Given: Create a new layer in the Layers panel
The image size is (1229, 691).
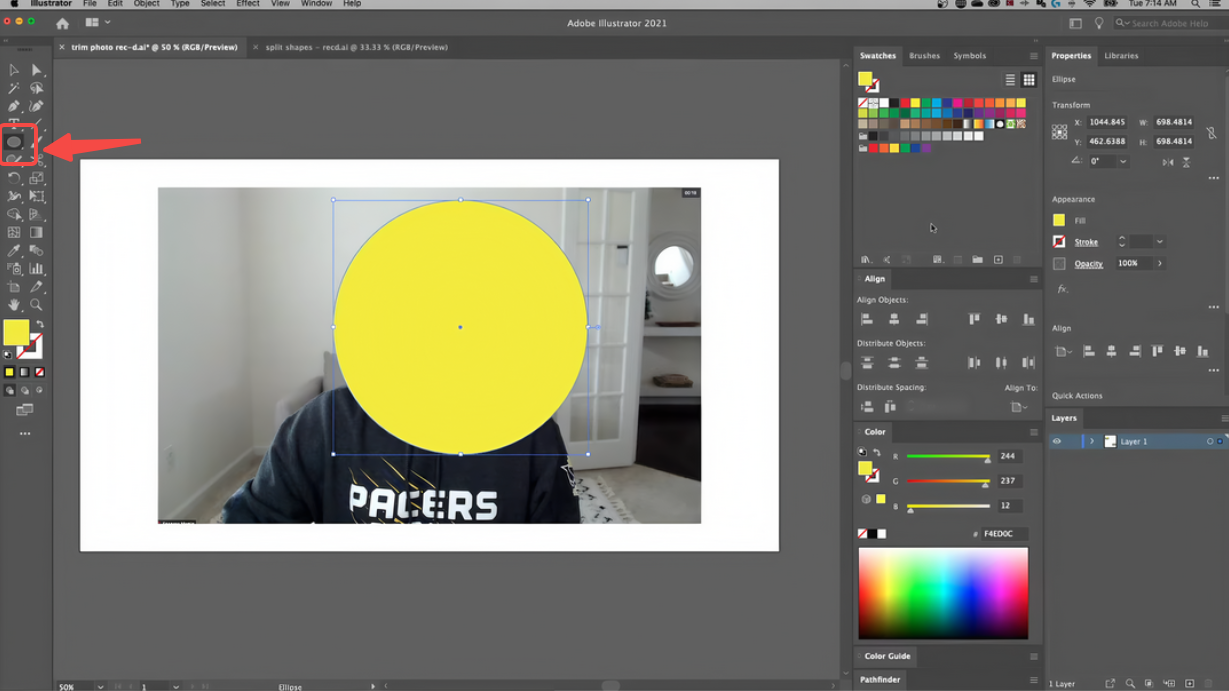Looking at the screenshot, I should [x=1189, y=683].
